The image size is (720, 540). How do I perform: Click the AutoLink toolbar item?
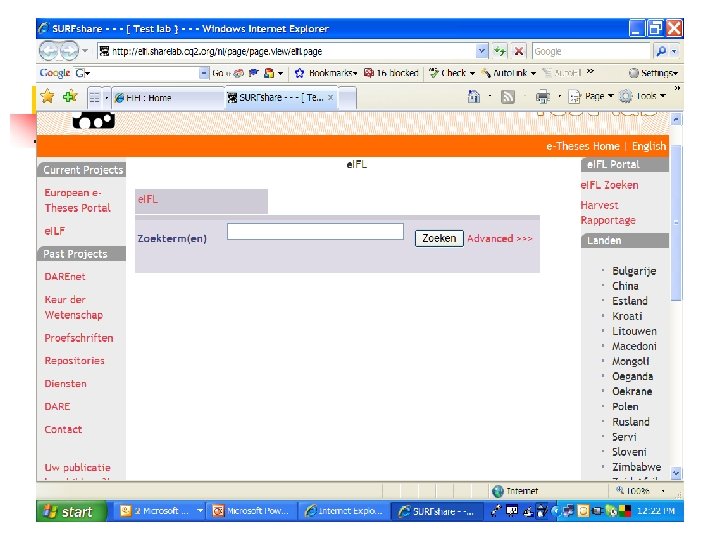tap(508, 73)
